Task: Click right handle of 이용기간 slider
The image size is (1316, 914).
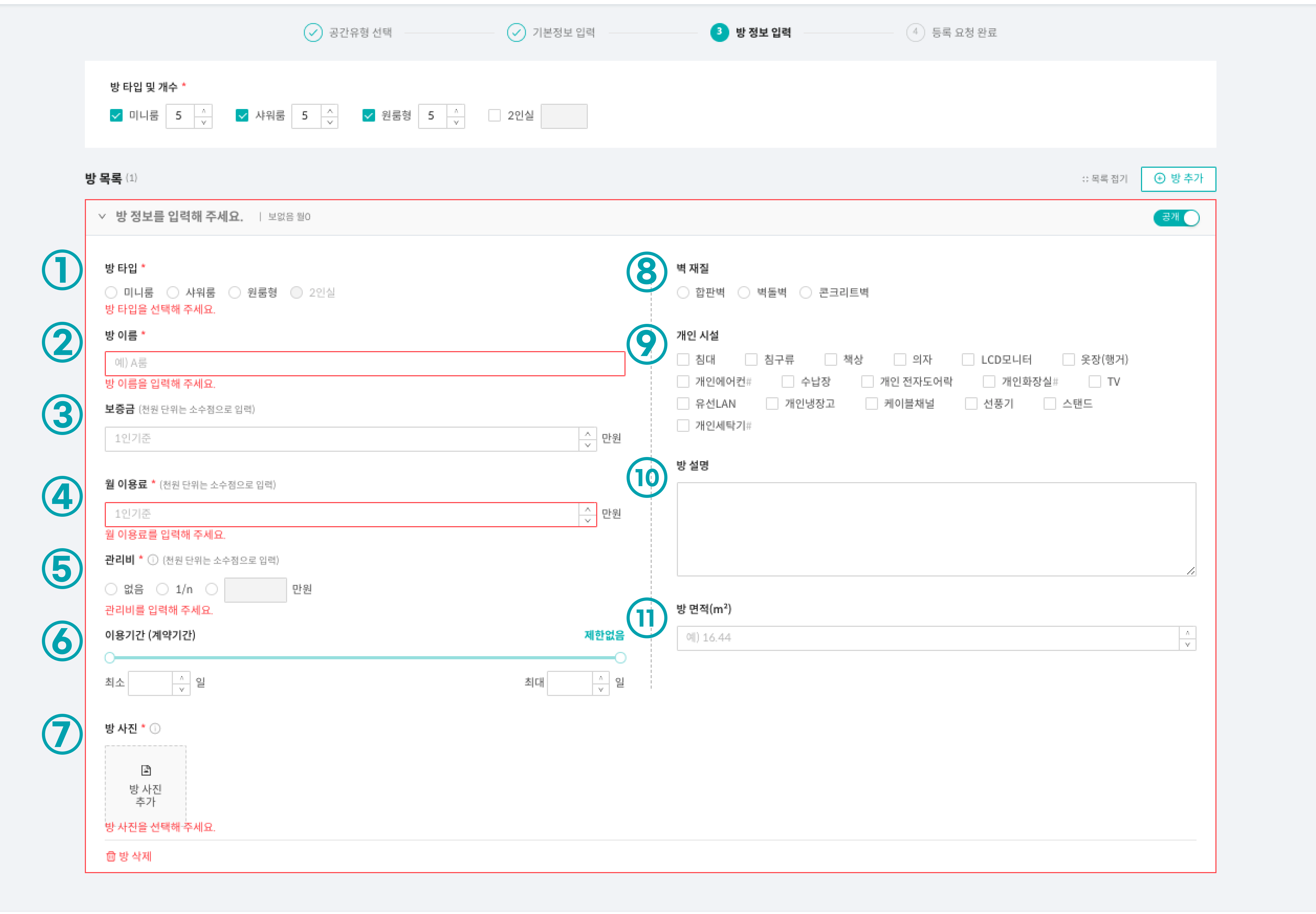Action: click(x=621, y=658)
